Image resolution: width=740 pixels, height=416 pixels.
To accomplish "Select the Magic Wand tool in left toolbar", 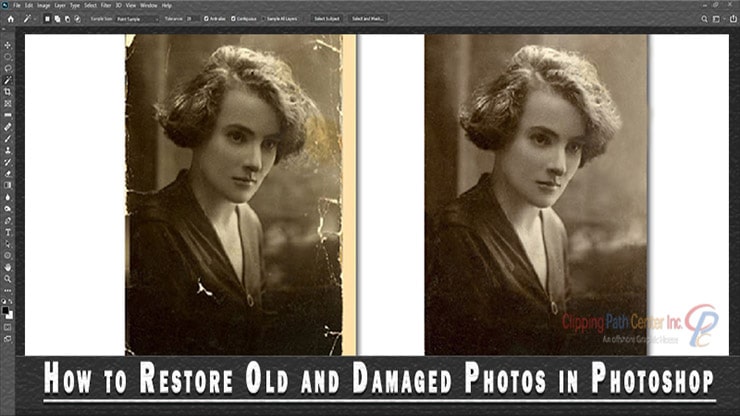I will (8, 80).
